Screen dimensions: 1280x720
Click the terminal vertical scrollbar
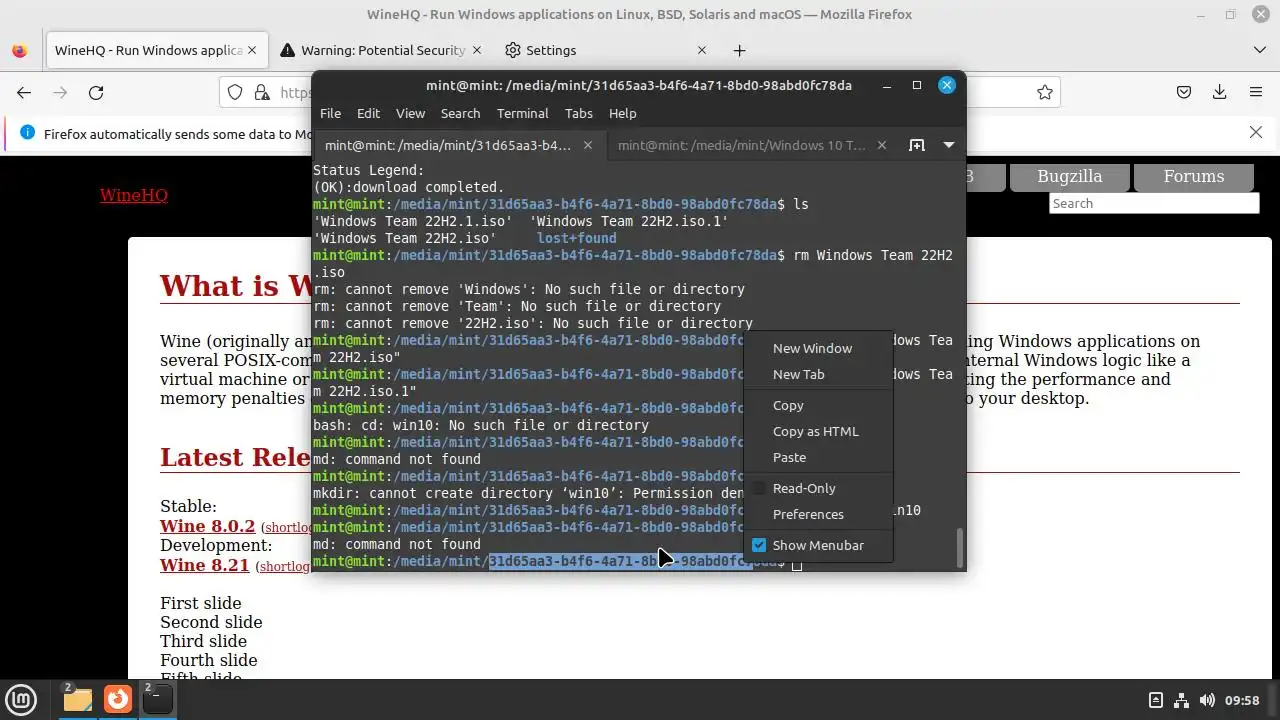[960, 547]
